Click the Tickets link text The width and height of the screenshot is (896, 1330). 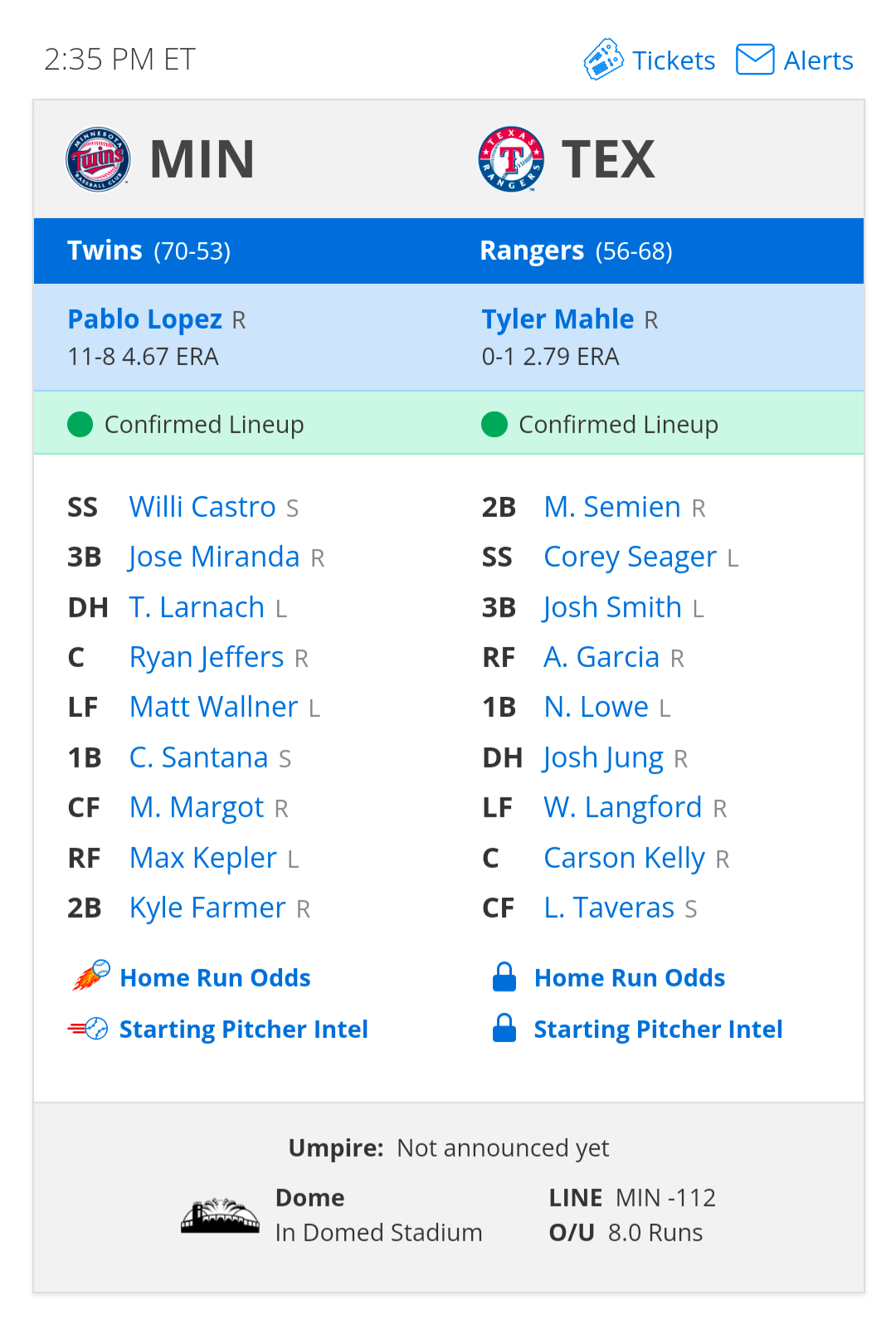(673, 61)
